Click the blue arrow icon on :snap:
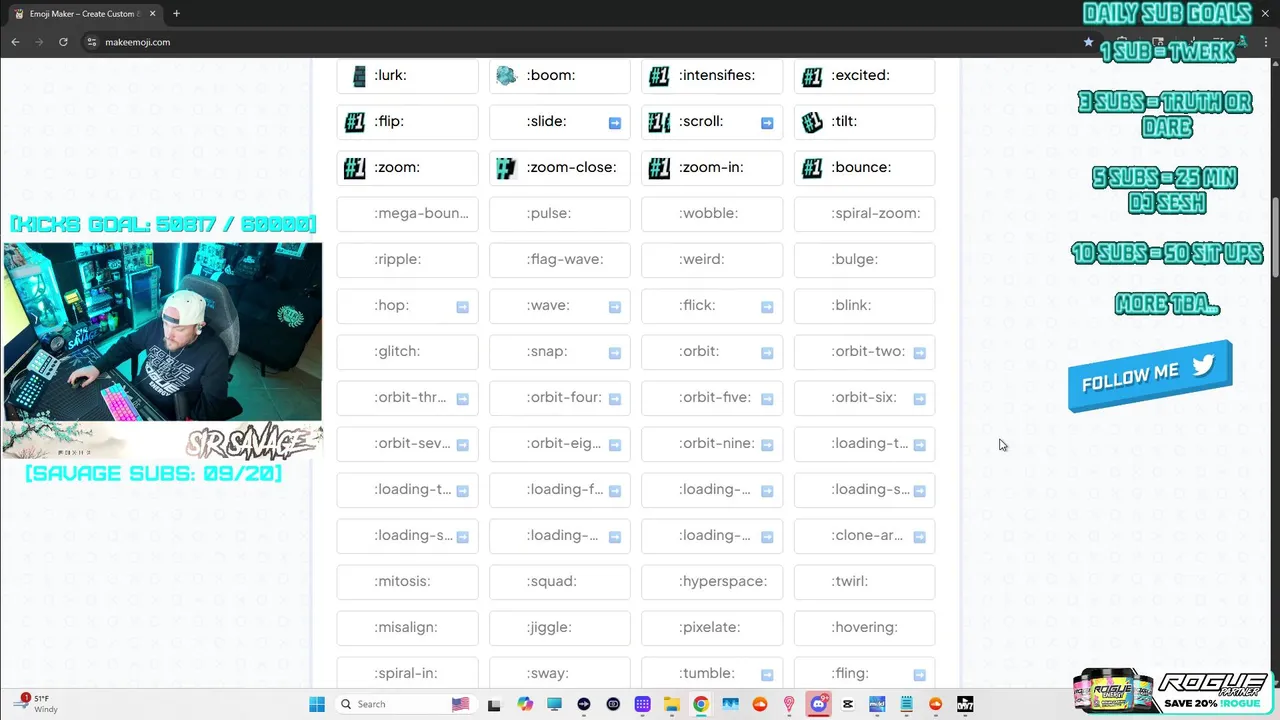Screen dimensions: 1280x720 pyautogui.click(x=615, y=353)
